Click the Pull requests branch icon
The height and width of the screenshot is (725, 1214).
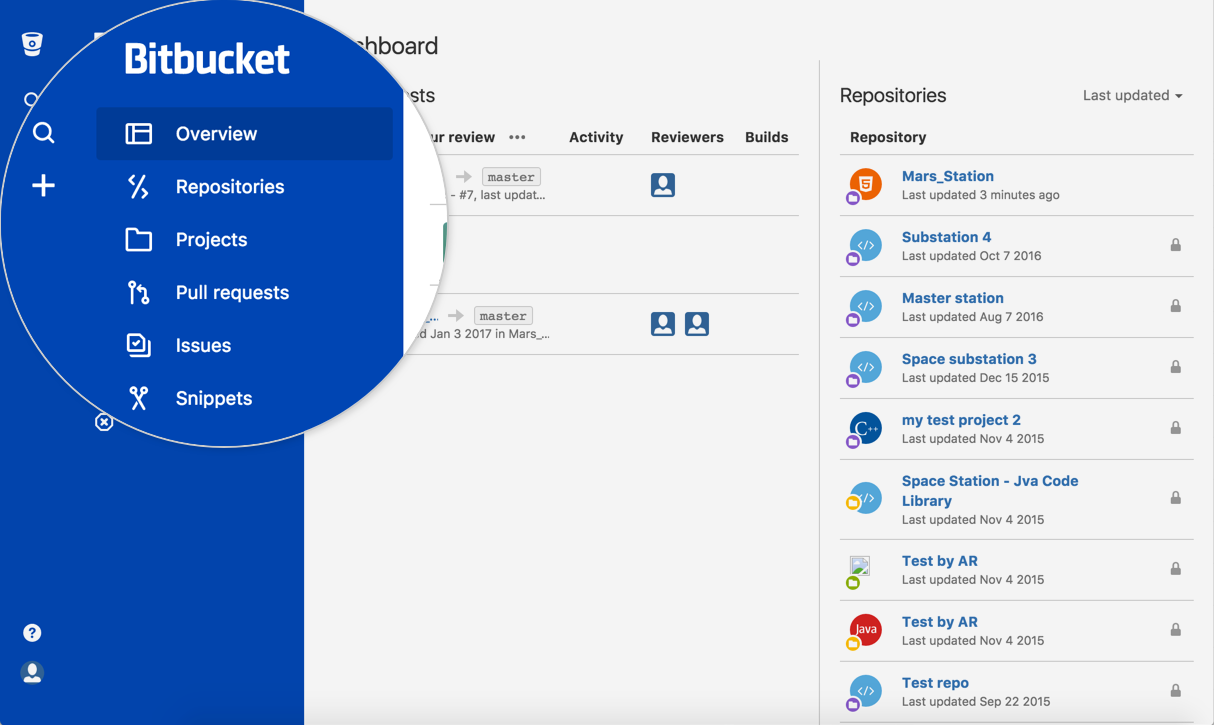click(x=139, y=293)
